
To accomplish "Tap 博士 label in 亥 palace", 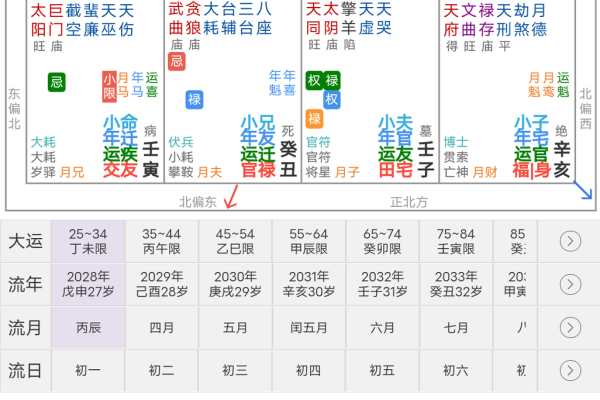I will tap(456, 142).
